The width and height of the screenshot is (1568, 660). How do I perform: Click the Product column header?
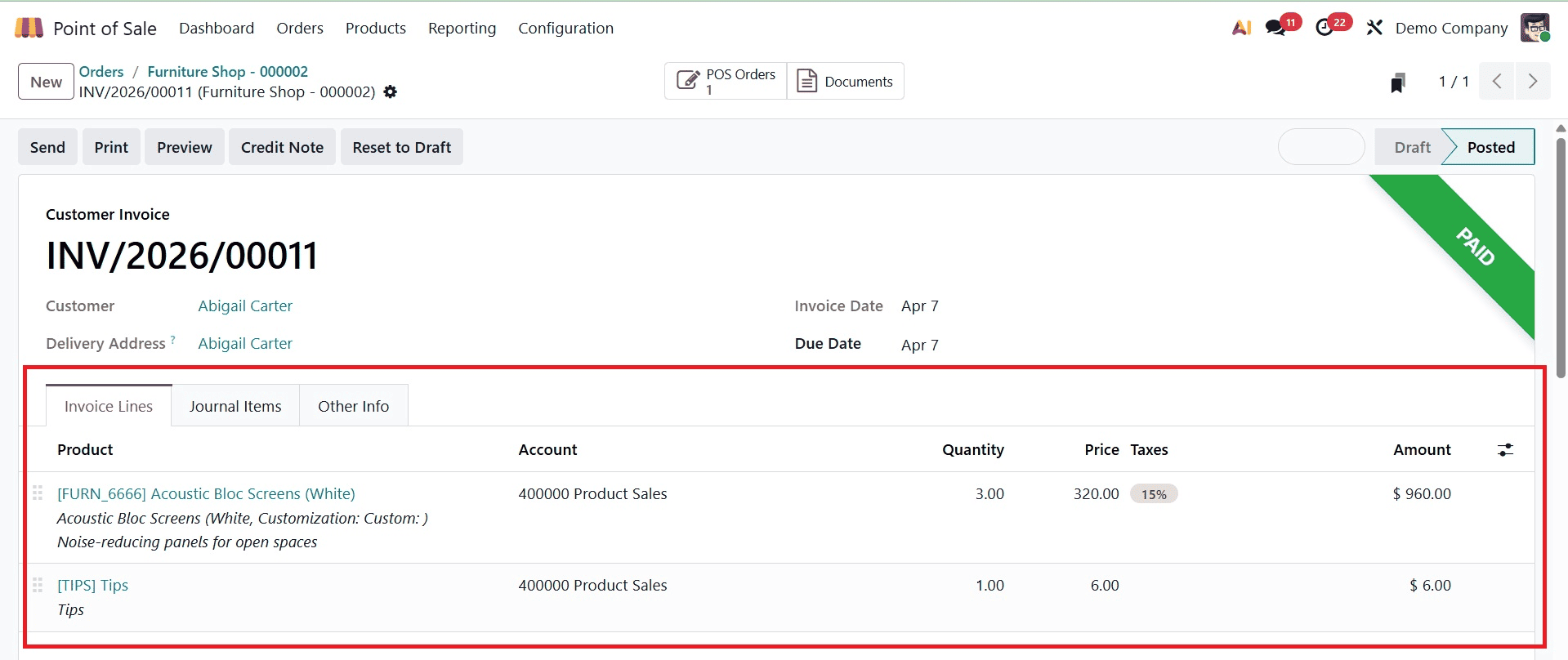[85, 449]
